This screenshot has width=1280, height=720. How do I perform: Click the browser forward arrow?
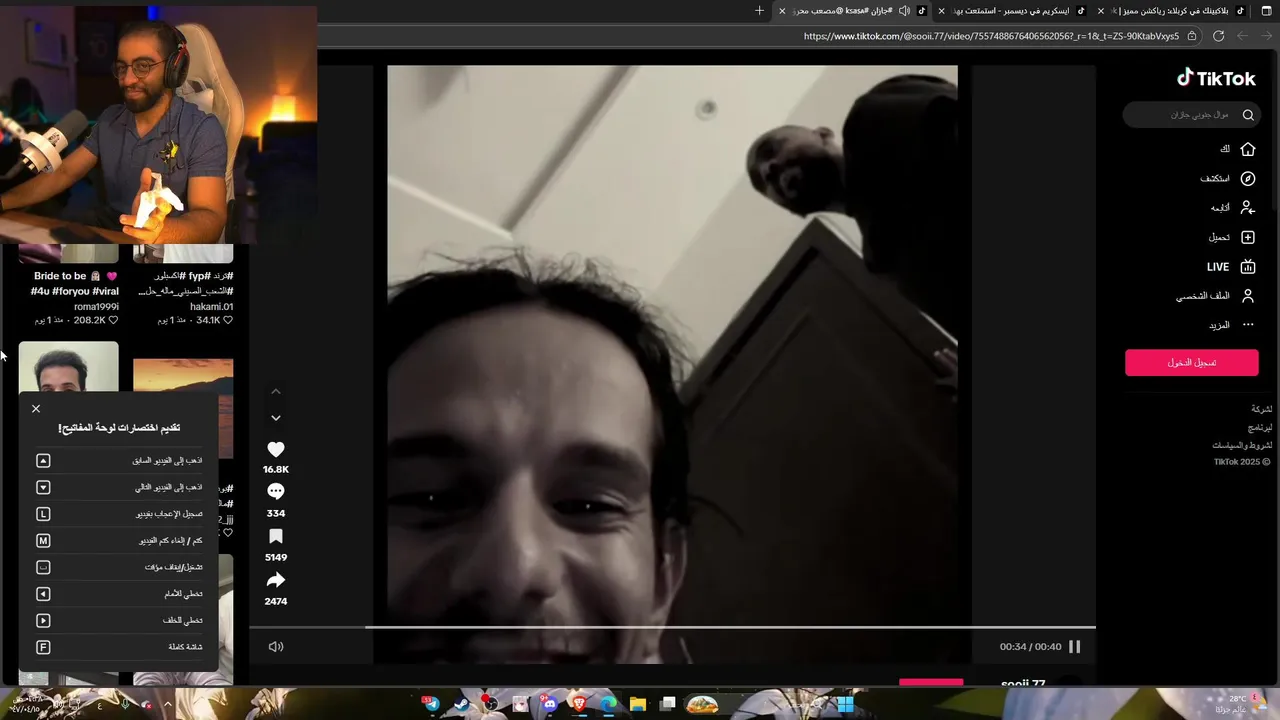tap(1243, 36)
